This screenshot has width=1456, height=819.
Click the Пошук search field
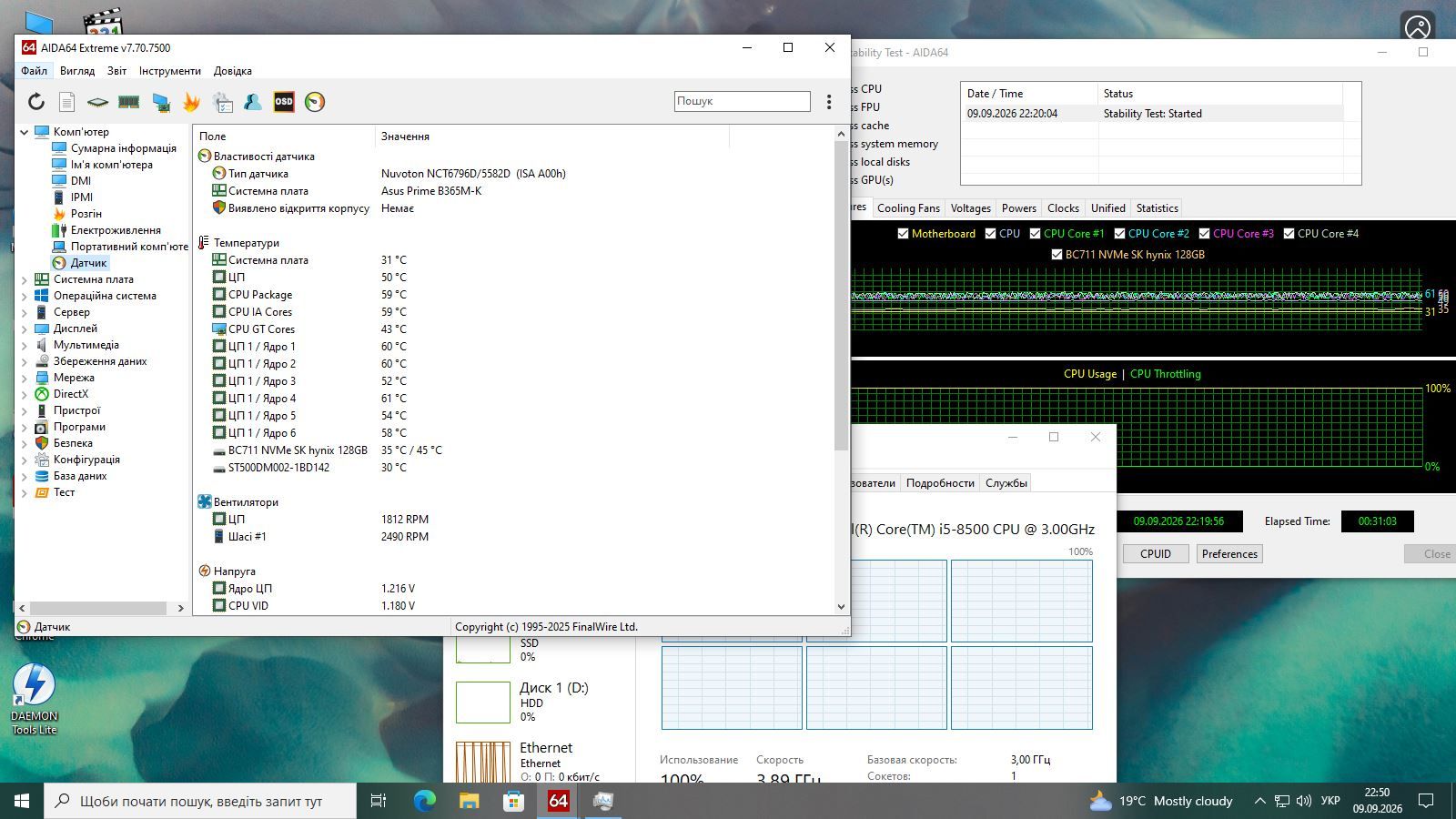pyautogui.click(x=743, y=101)
